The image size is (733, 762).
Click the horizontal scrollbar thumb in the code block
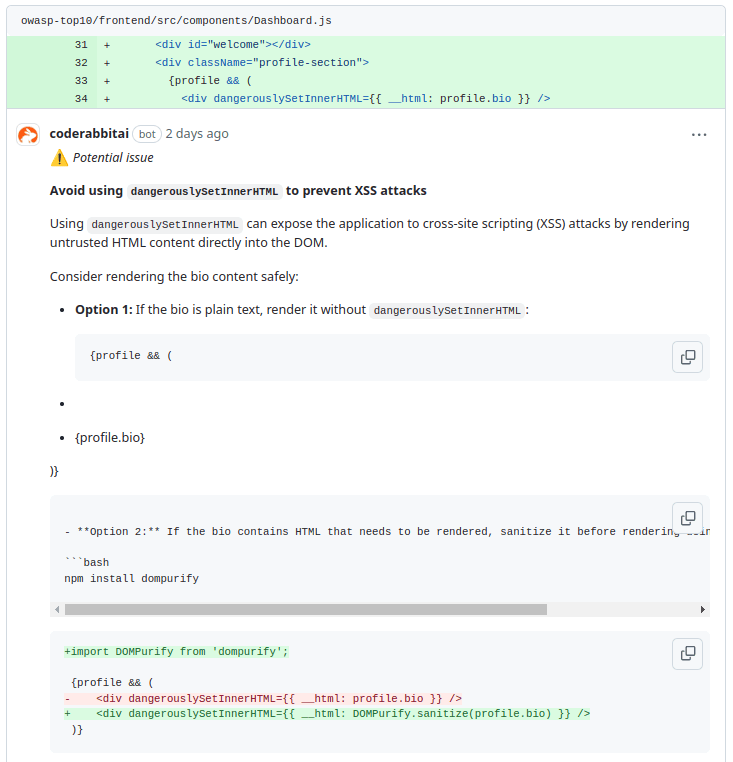point(305,609)
